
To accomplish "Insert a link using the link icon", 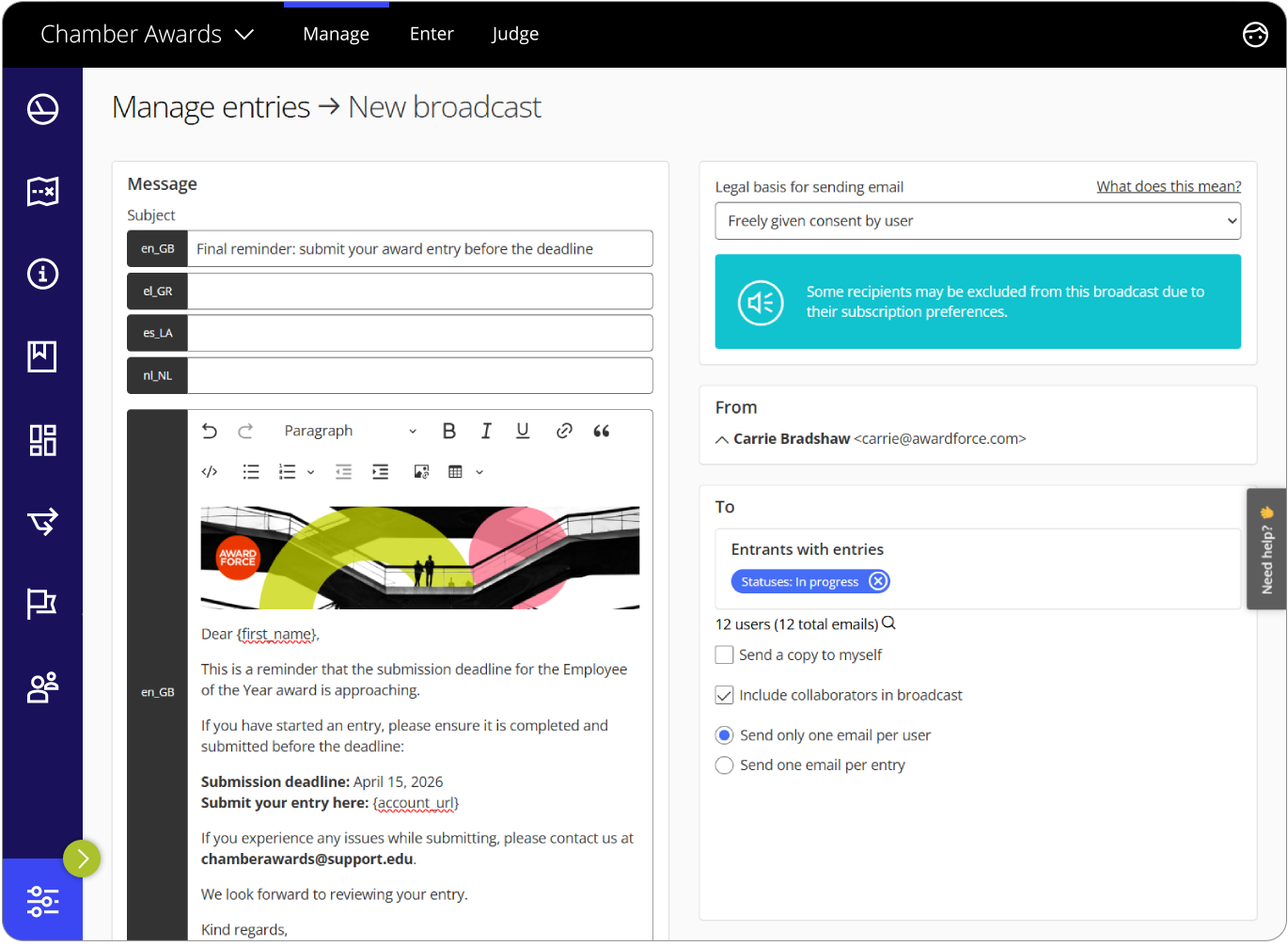I will tap(564, 431).
